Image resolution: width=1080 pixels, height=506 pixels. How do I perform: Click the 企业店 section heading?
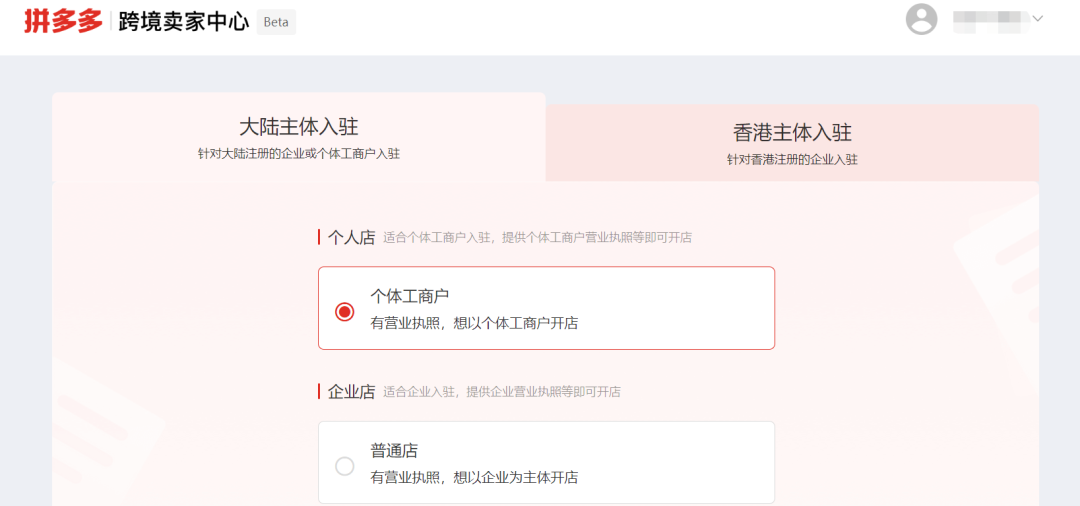351,392
